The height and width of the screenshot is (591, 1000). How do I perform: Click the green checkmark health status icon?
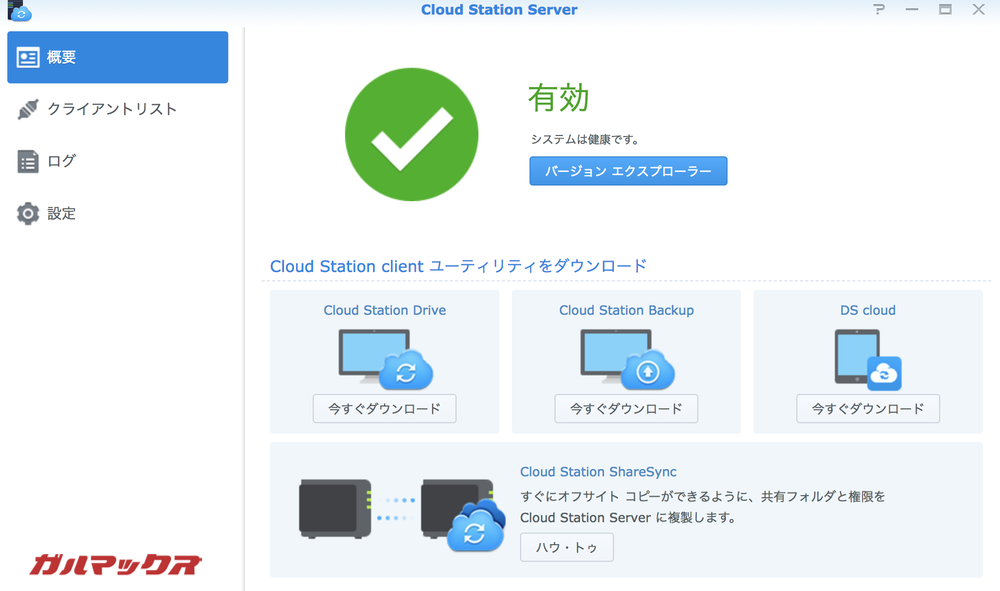411,134
